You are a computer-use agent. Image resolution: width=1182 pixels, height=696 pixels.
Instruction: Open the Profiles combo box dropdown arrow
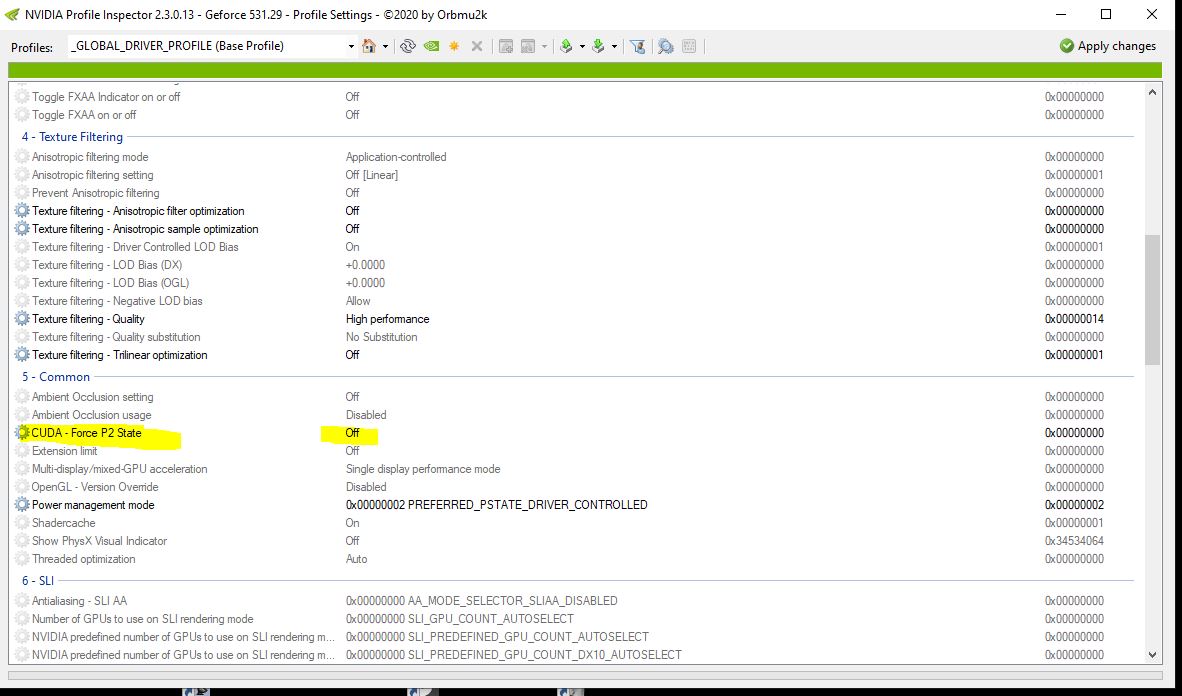351,47
